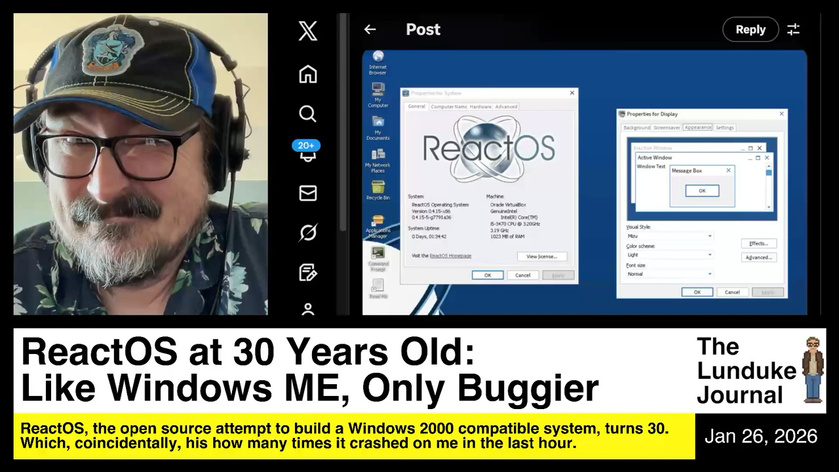Open reply filter settings sliders icon
Viewport: 839px width, 472px height.
click(794, 30)
